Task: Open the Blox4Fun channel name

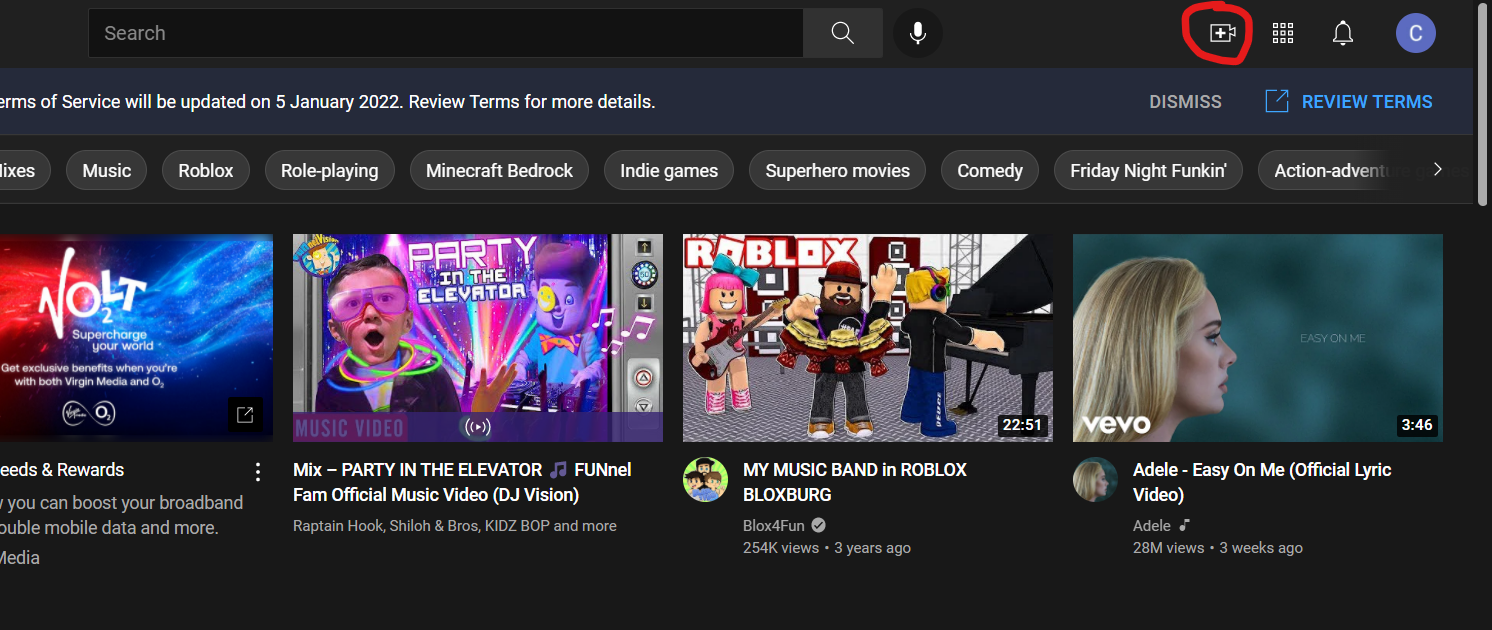Action: (774, 525)
